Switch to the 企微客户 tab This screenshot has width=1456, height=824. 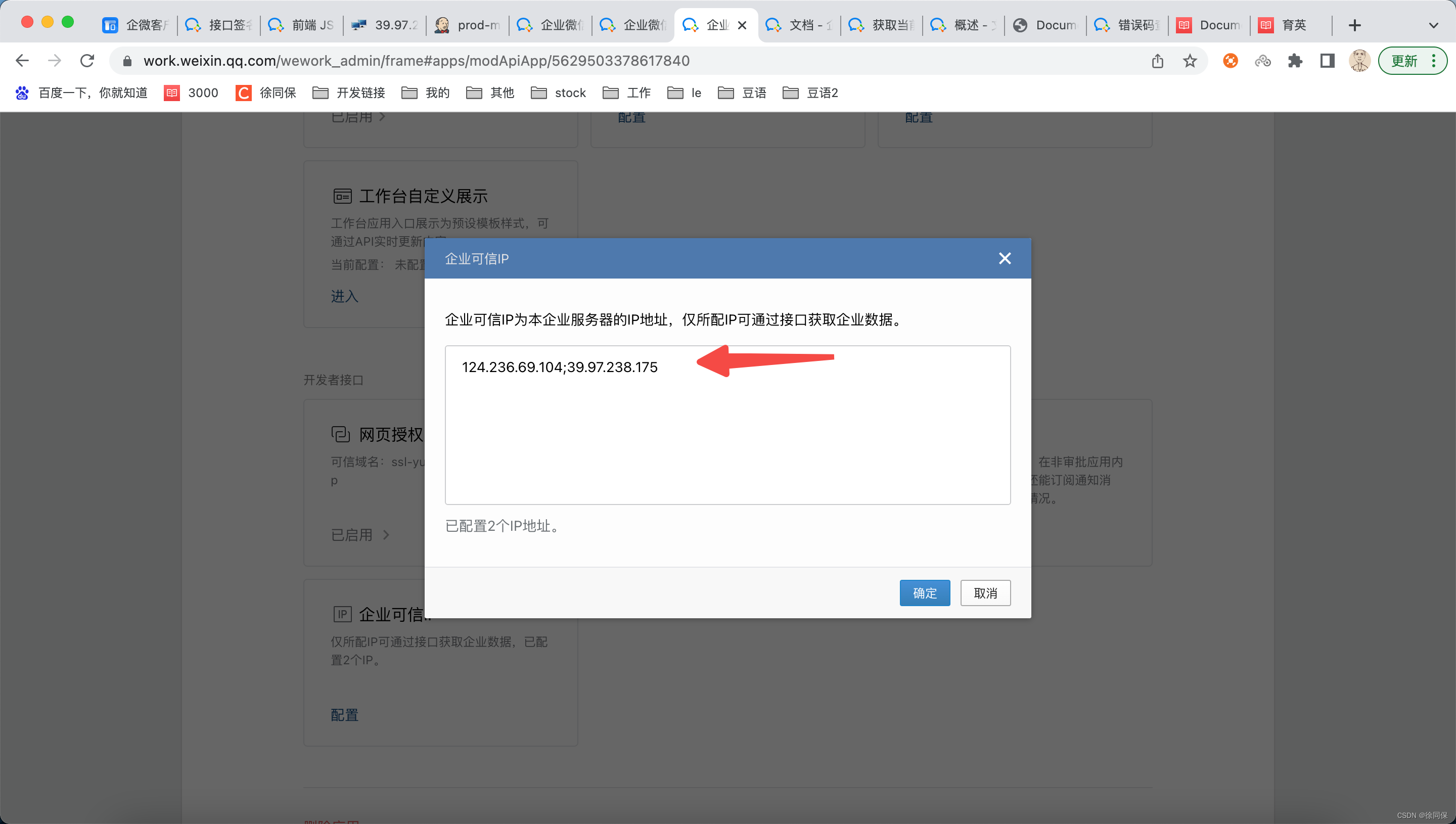click(136, 25)
